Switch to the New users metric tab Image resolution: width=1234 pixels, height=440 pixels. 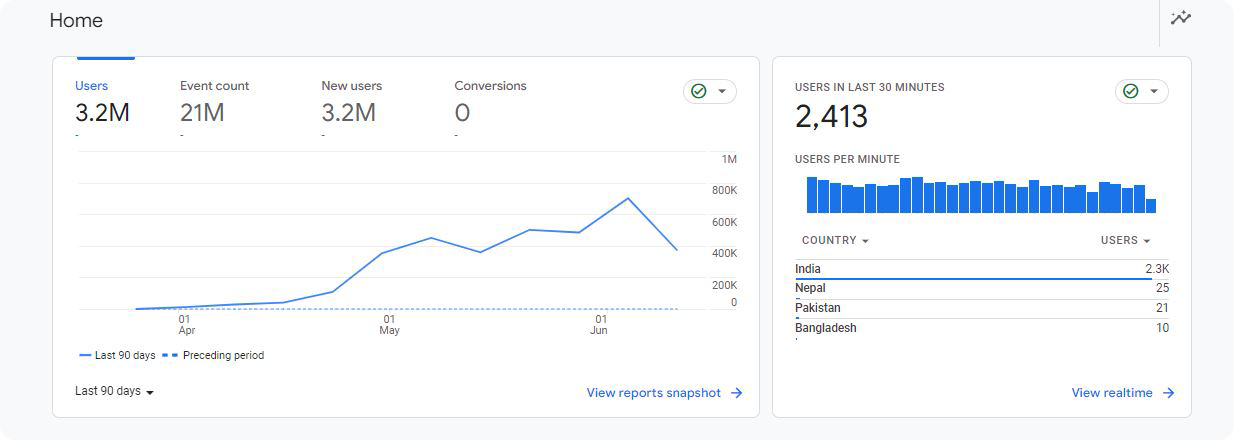point(351,102)
